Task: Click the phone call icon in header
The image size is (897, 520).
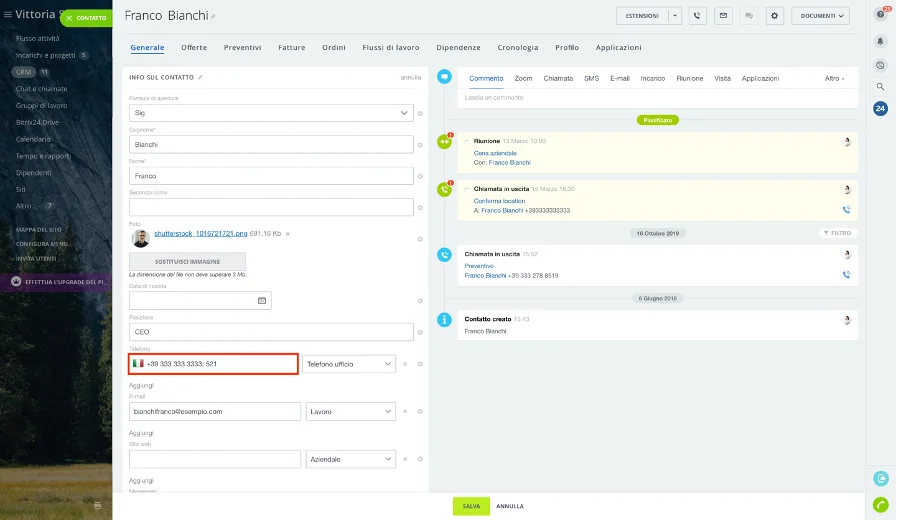Action: coord(697,16)
